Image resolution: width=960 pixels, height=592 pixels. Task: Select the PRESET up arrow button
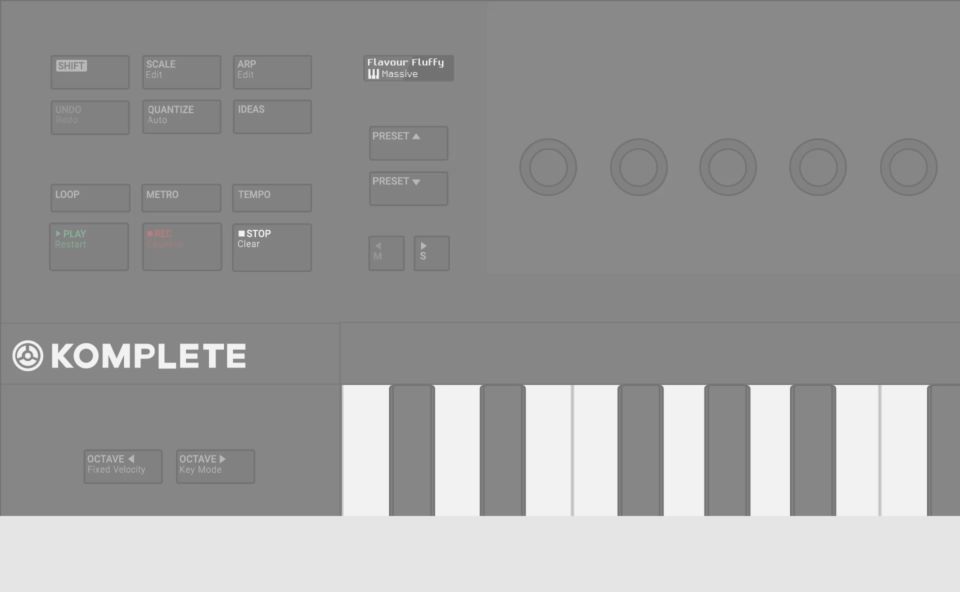pyautogui.click(x=408, y=143)
